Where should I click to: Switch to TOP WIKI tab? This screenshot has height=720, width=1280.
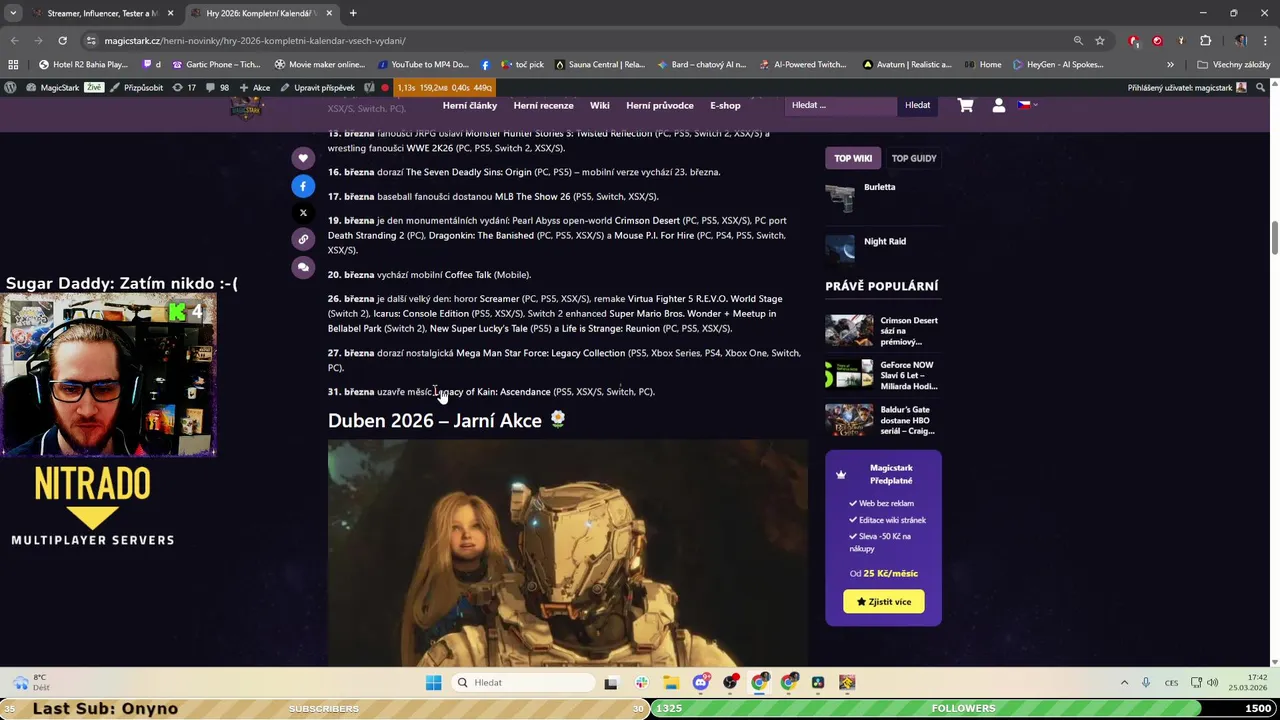coord(853,158)
